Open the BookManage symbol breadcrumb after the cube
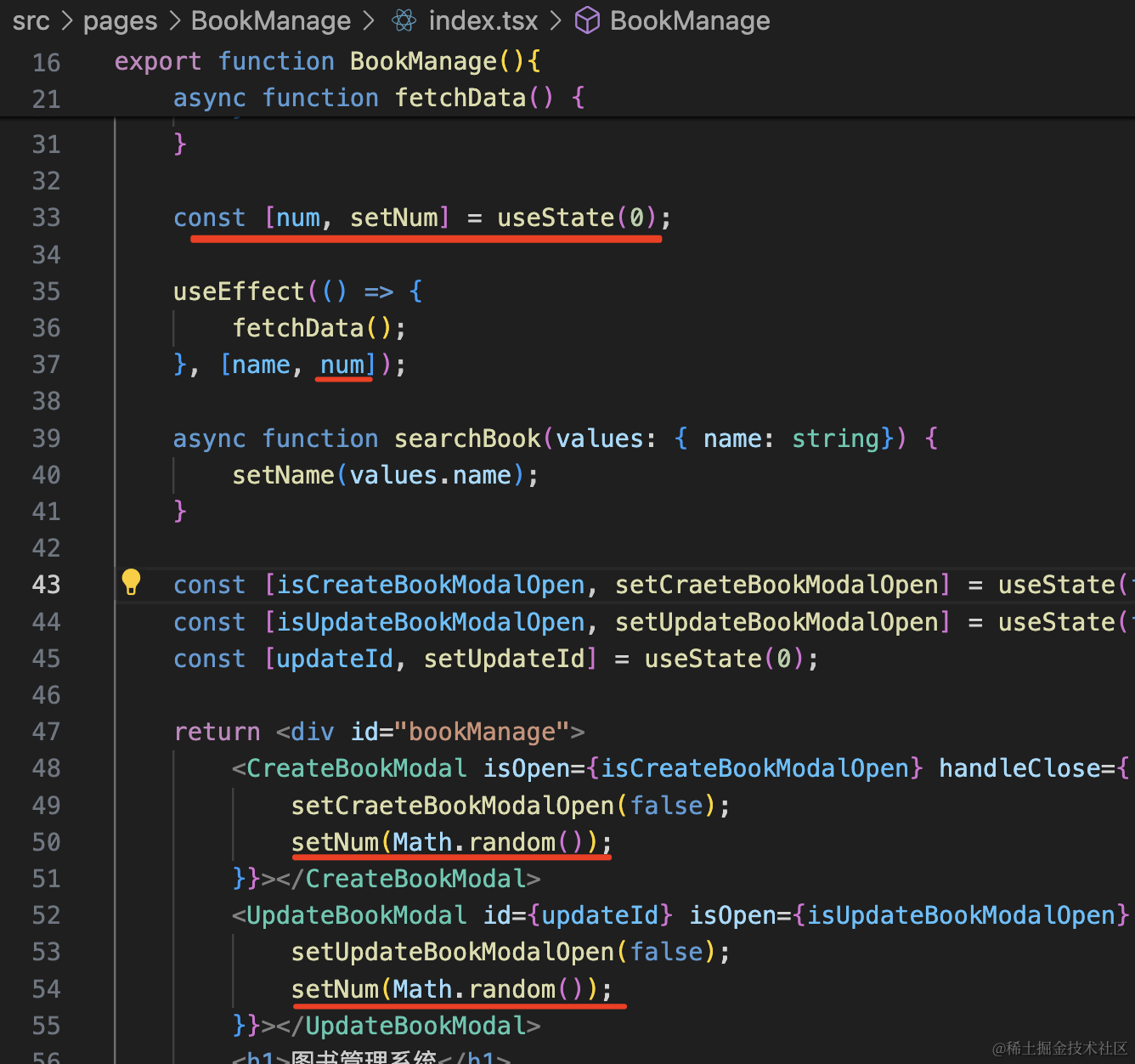Image resolution: width=1135 pixels, height=1064 pixels. pyautogui.click(x=690, y=20)
